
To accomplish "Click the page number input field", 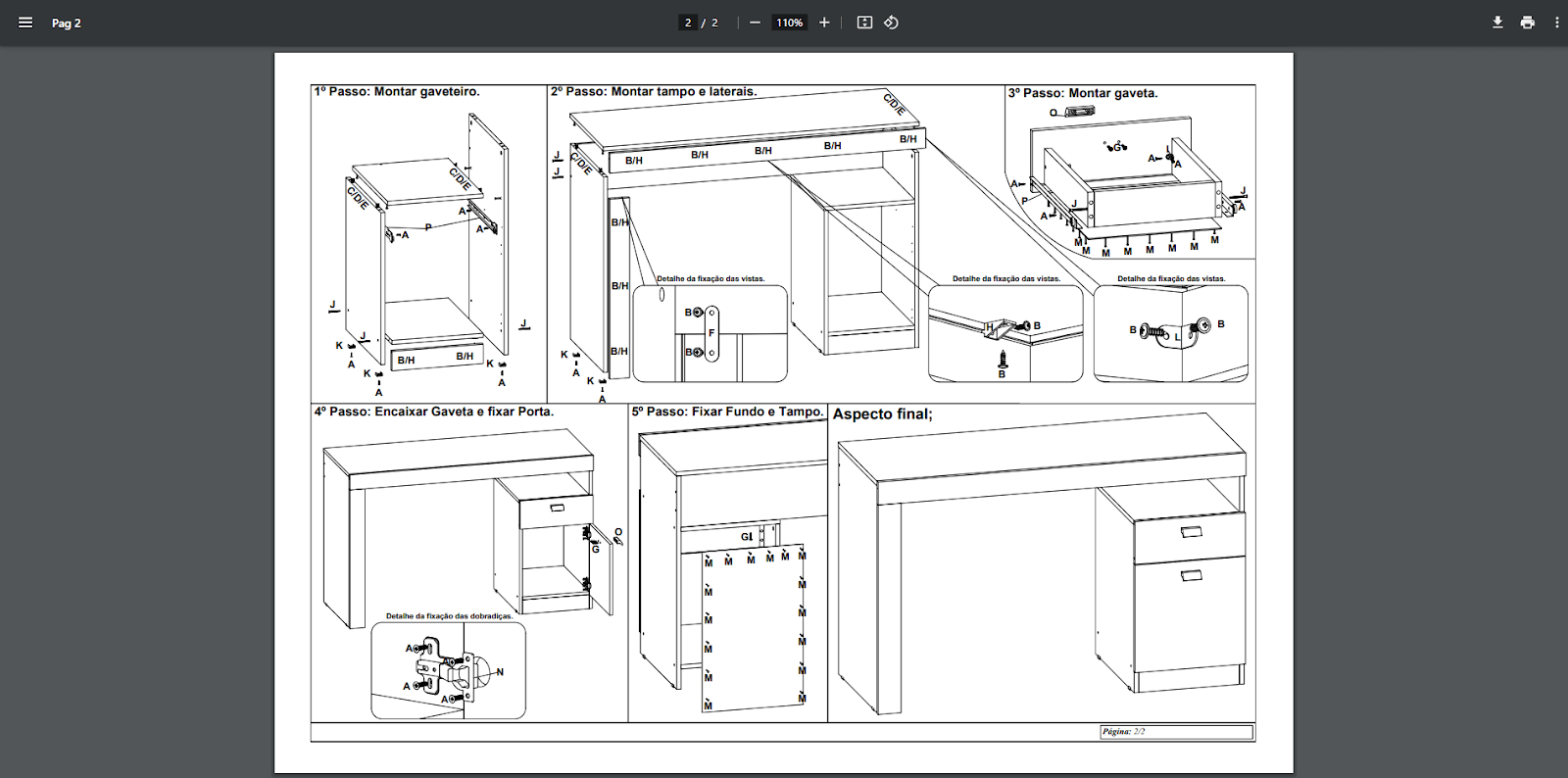I will (x=688, y=23).
